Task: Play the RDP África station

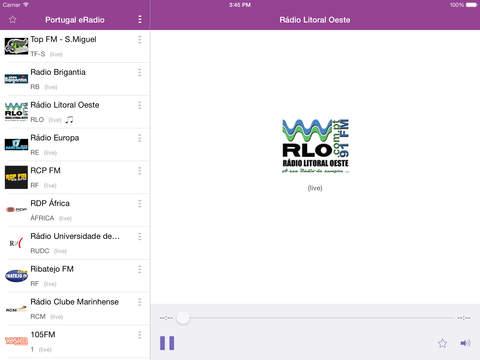Action: coord(75,210)
